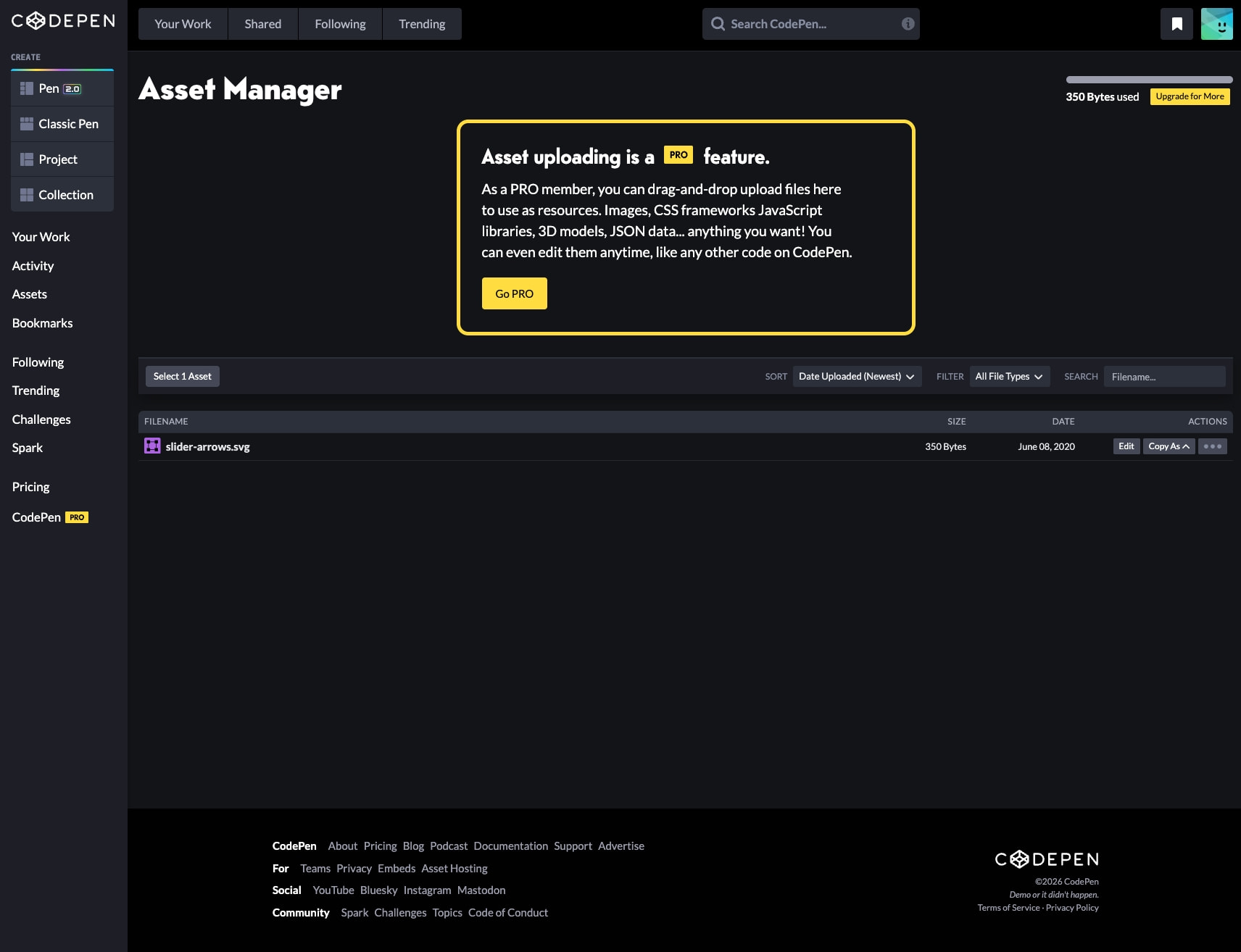Open the footer Podcast link
Viewport: 1241px width, 952px height.
pos(449,846)
